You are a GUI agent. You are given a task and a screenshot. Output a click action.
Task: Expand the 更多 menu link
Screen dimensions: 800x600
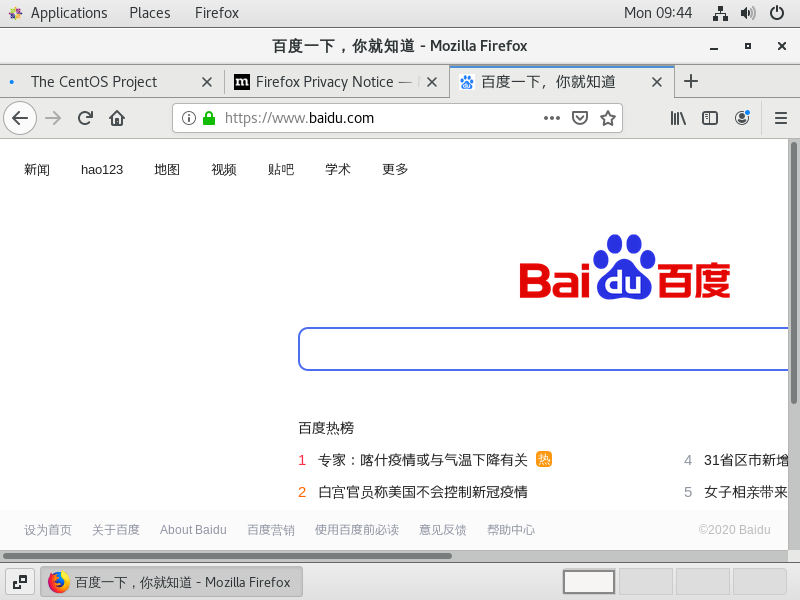click(x=395, y=169)
